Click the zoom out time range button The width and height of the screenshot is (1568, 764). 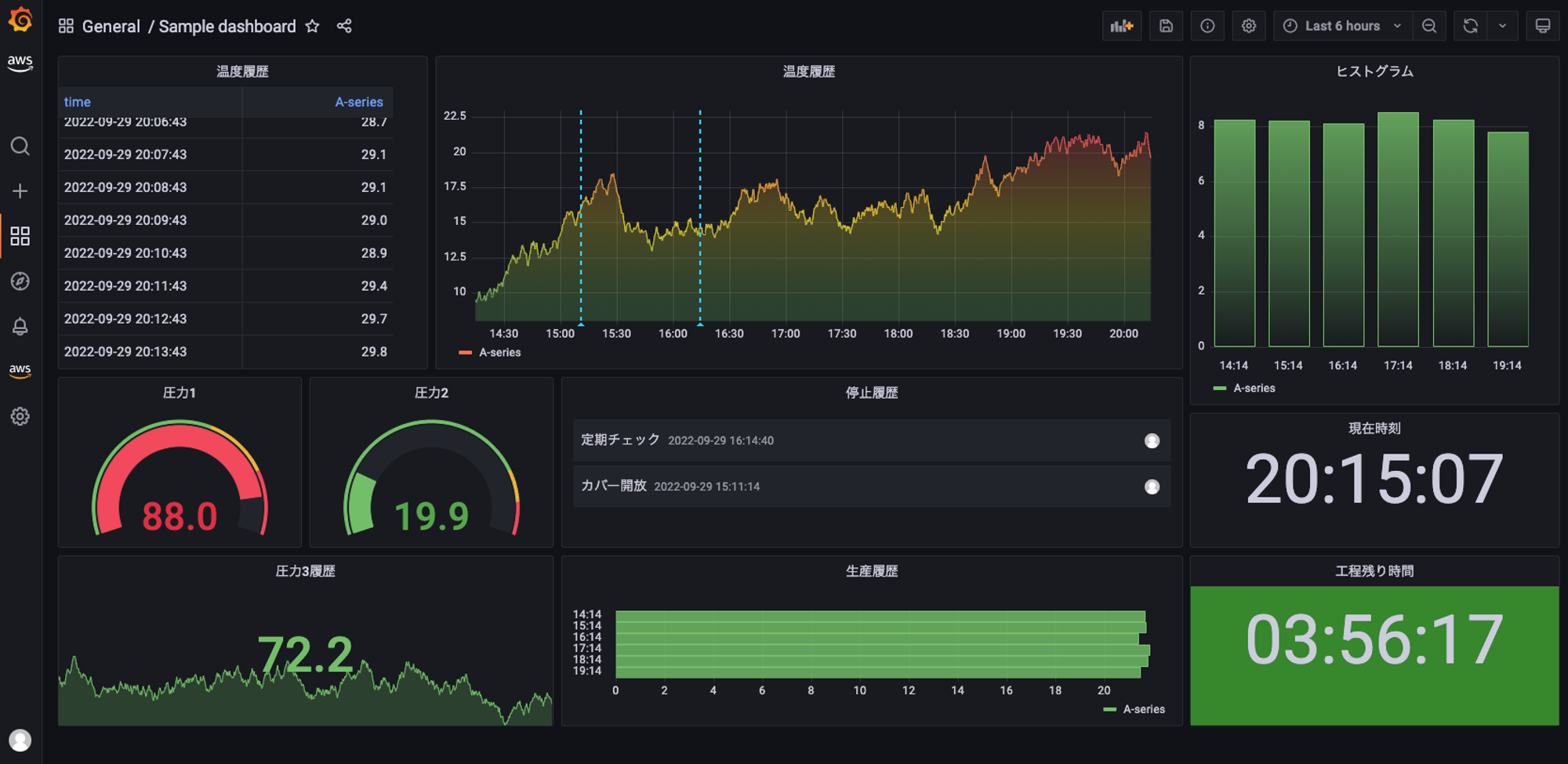1429,26
